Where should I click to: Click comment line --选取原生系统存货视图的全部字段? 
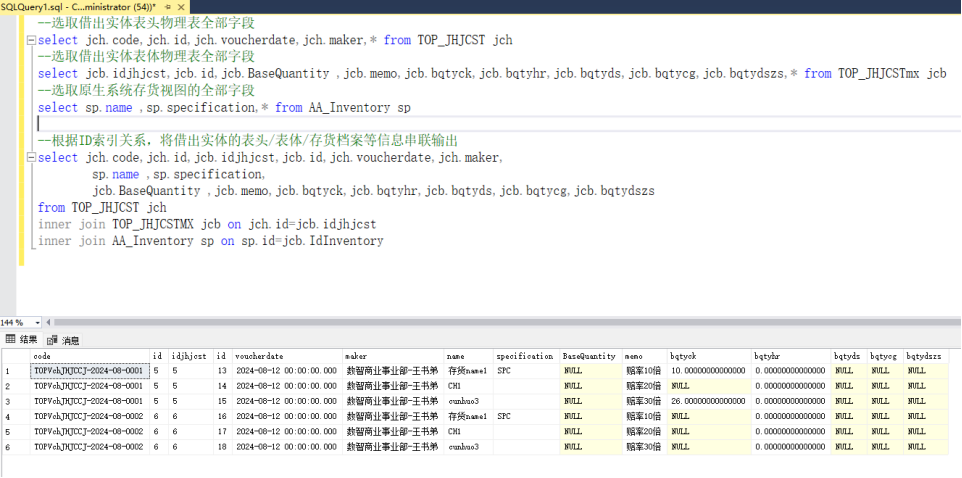146,91
